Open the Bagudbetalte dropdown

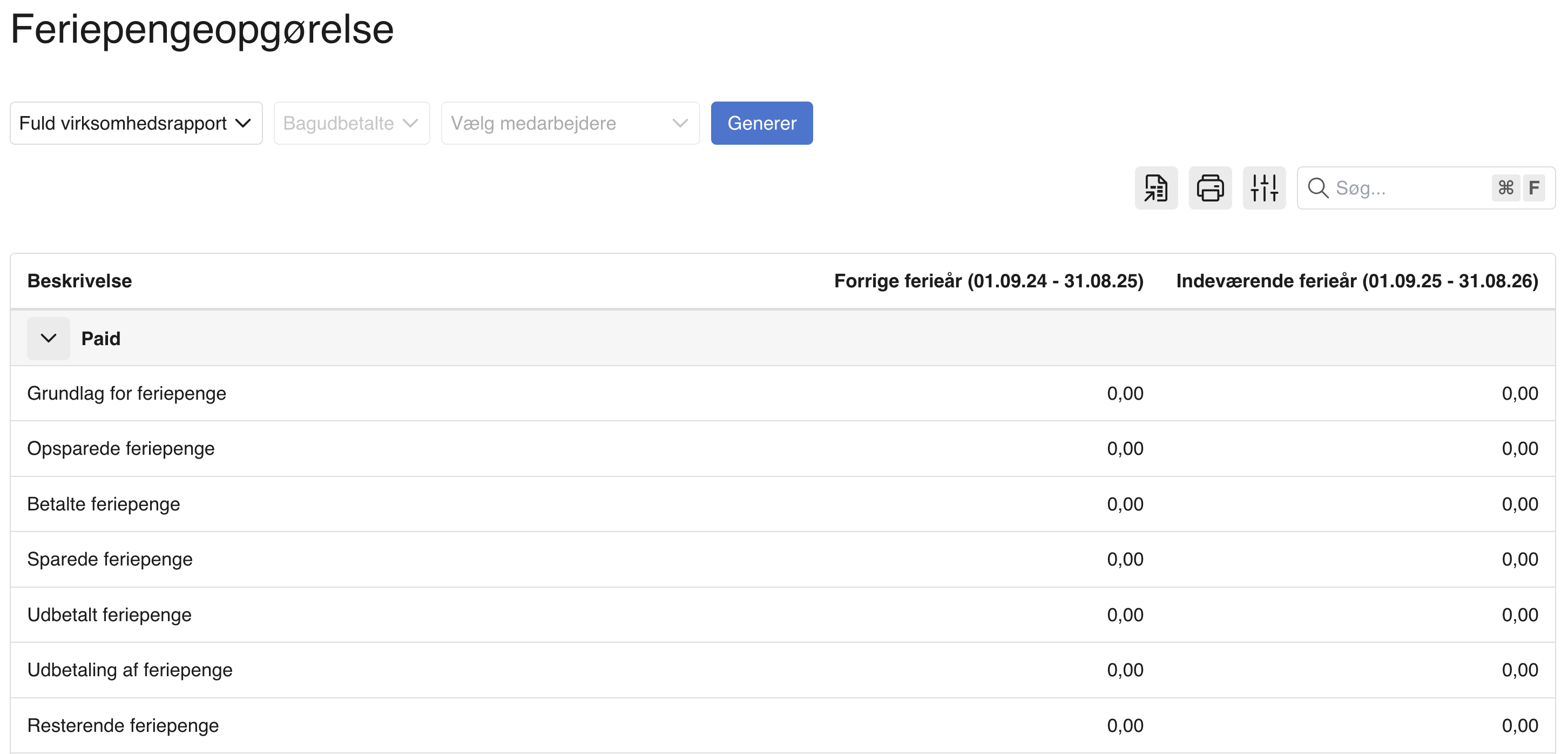pos(351,123)
